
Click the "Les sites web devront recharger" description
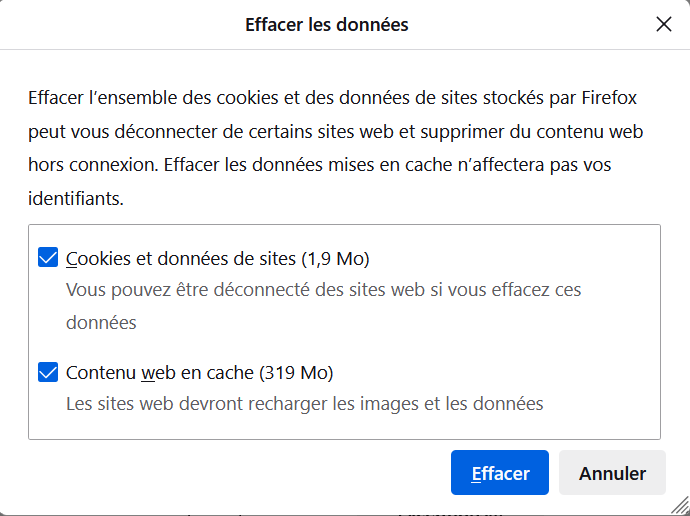tap(304, 404)
